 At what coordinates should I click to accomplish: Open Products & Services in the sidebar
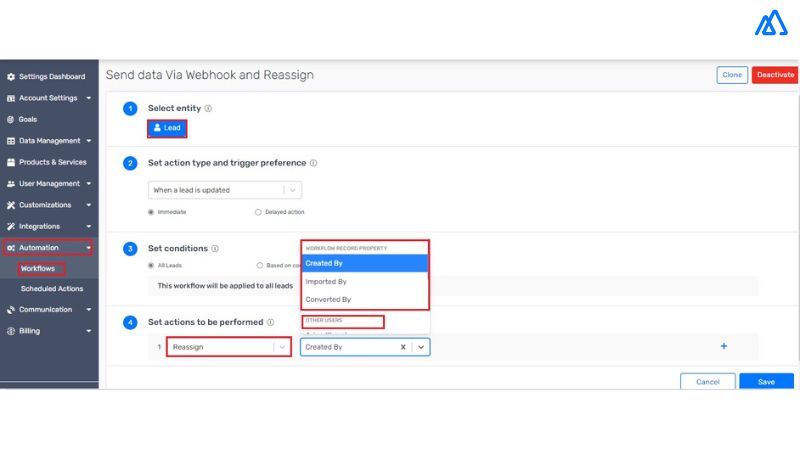coord(53,162)
